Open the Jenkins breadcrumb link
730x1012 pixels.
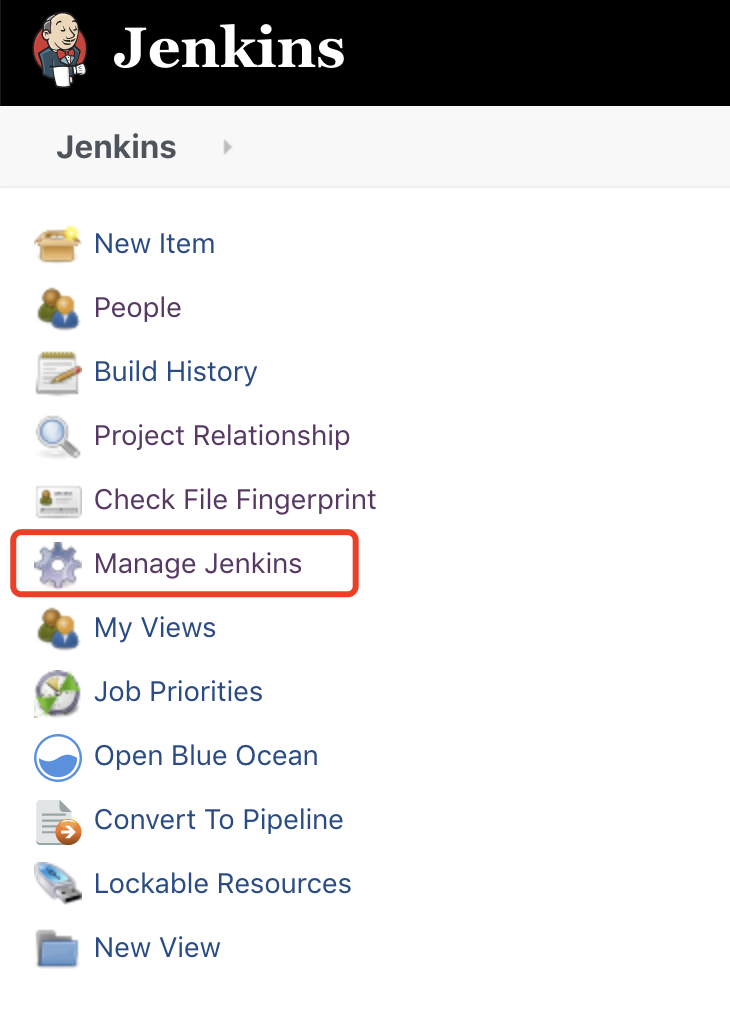[x=116, y=147]
